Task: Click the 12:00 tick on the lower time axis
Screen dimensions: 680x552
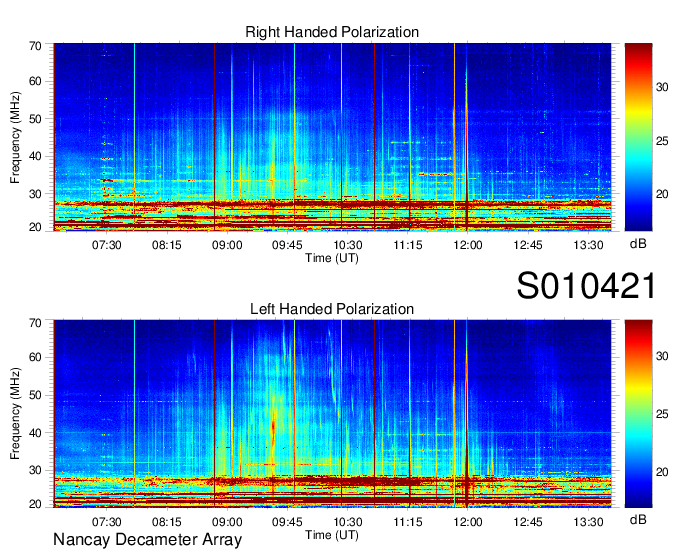Action: tap(468, 522)
